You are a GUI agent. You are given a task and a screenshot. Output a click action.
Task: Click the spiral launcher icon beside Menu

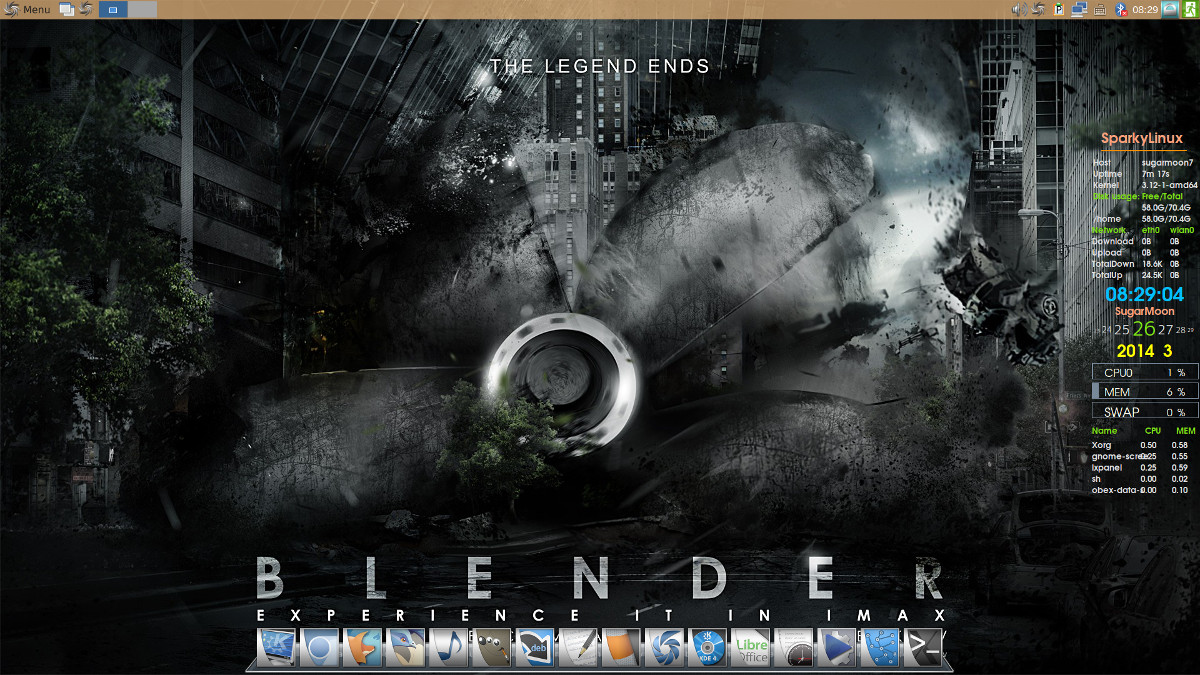(87, 9)
